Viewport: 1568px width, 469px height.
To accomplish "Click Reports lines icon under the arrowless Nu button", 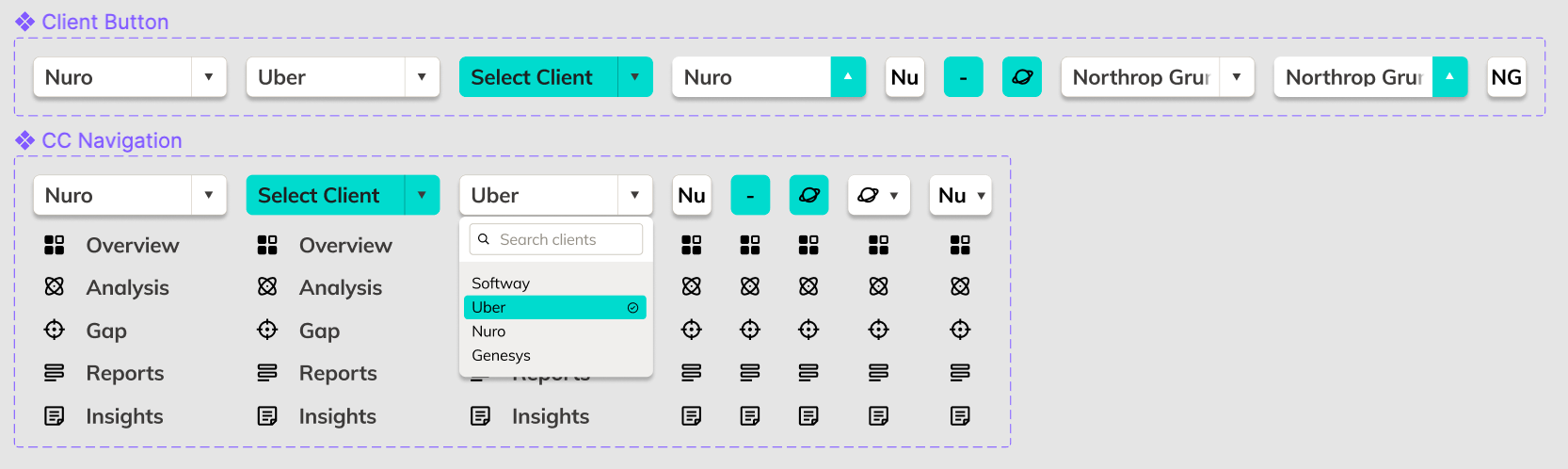I will (692, 373).
